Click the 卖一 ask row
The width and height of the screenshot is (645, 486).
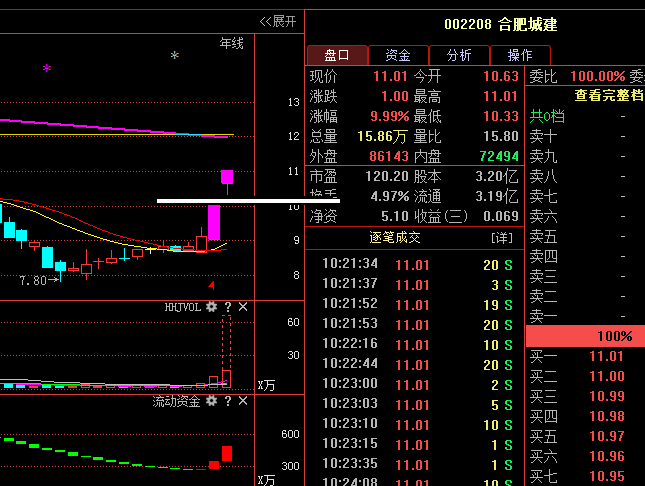(586, 316)
